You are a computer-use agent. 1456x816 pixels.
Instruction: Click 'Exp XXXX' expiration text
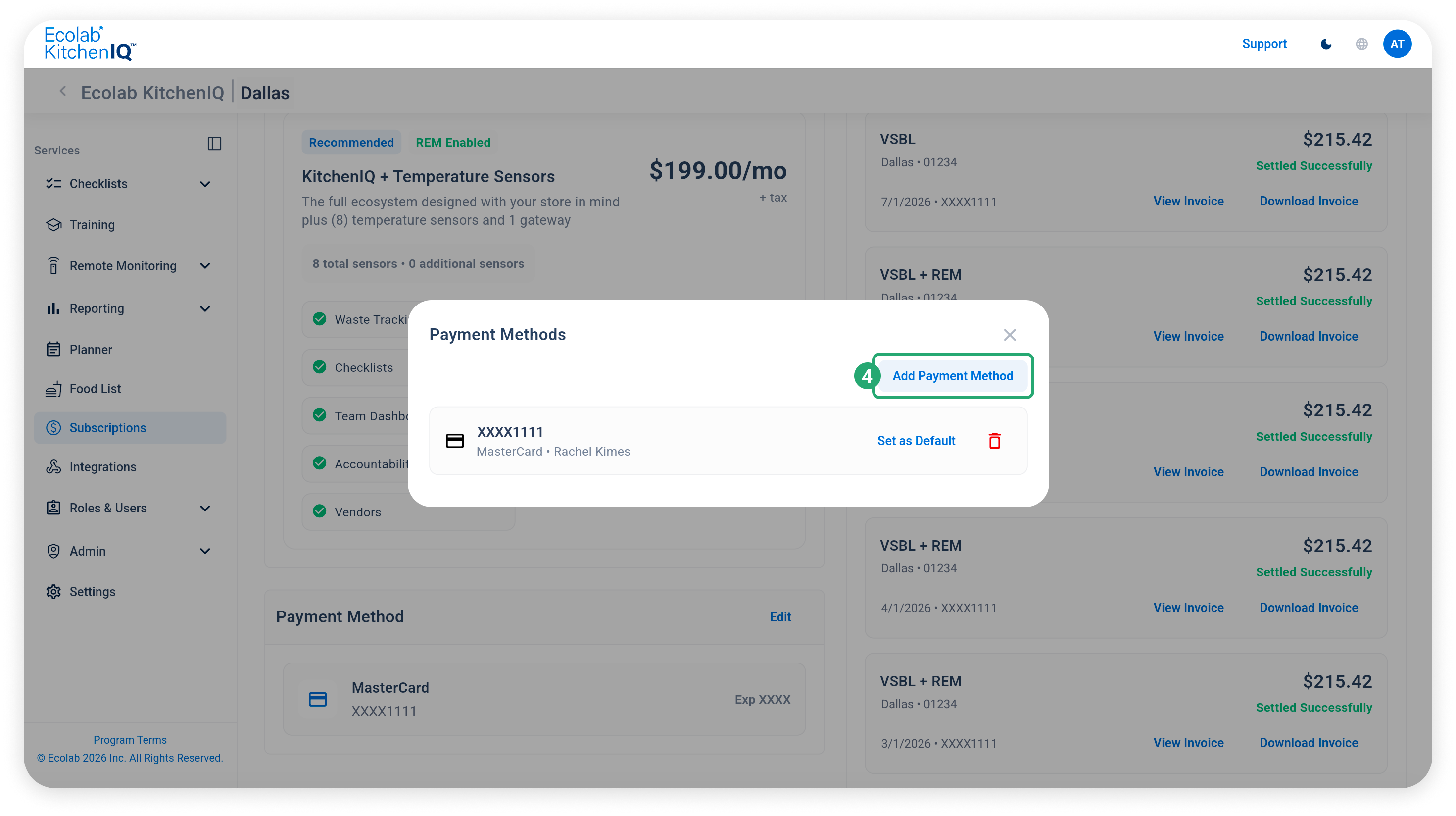(763, 700)
